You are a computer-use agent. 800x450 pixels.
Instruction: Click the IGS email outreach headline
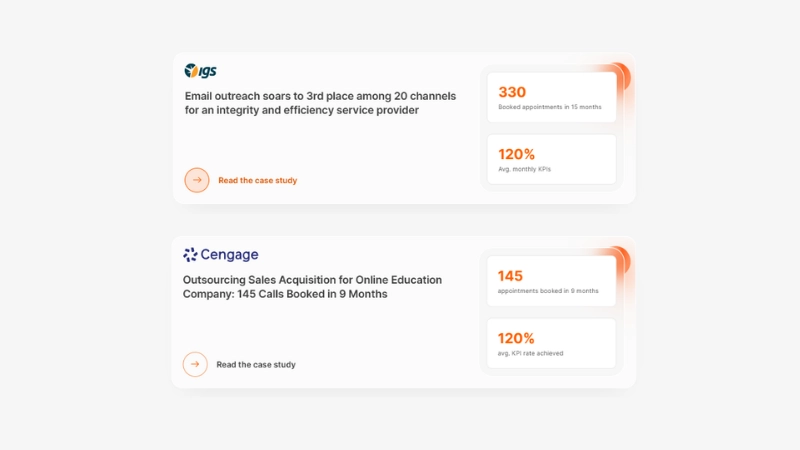point(320,103)
